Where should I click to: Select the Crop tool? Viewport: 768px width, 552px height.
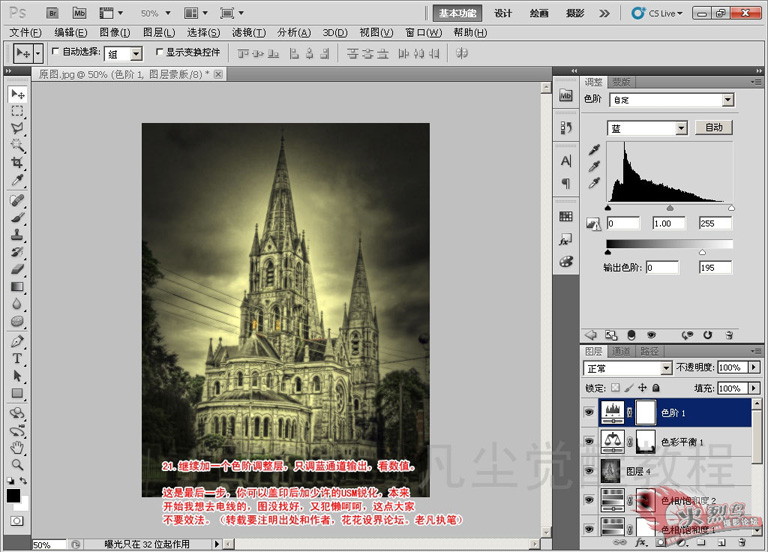[17, 162]
